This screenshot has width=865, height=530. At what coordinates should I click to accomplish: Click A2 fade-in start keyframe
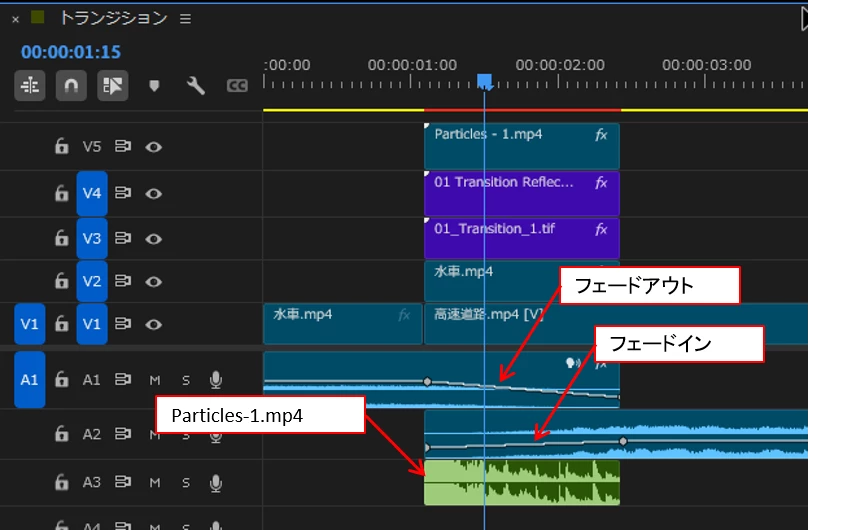coord(426,448)
